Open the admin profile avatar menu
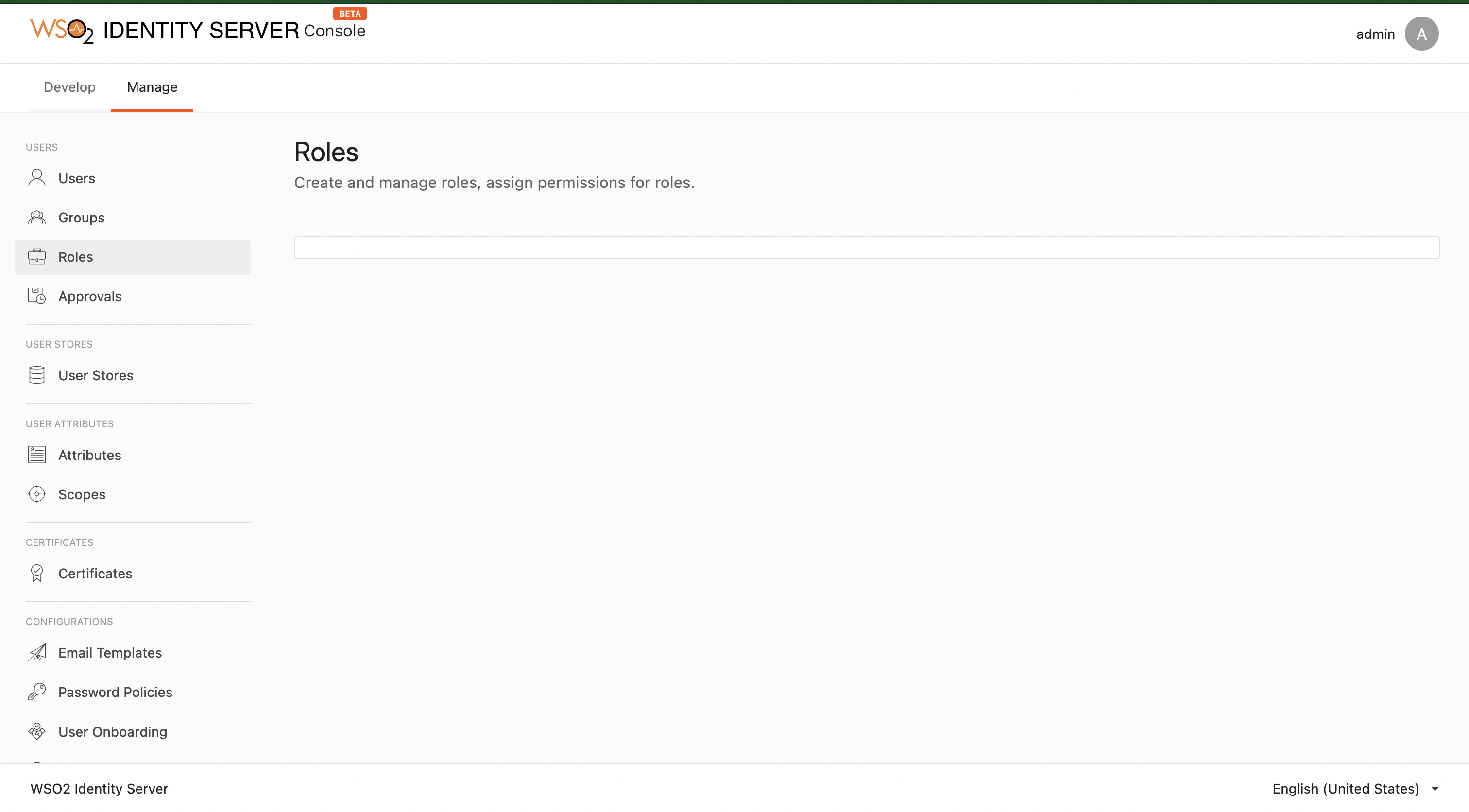Screen dimensions: 1469x812 [1422, 33]
